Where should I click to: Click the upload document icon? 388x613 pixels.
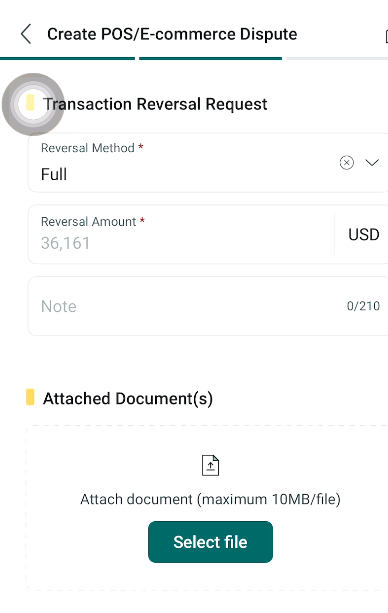click(x=210, y=465)
